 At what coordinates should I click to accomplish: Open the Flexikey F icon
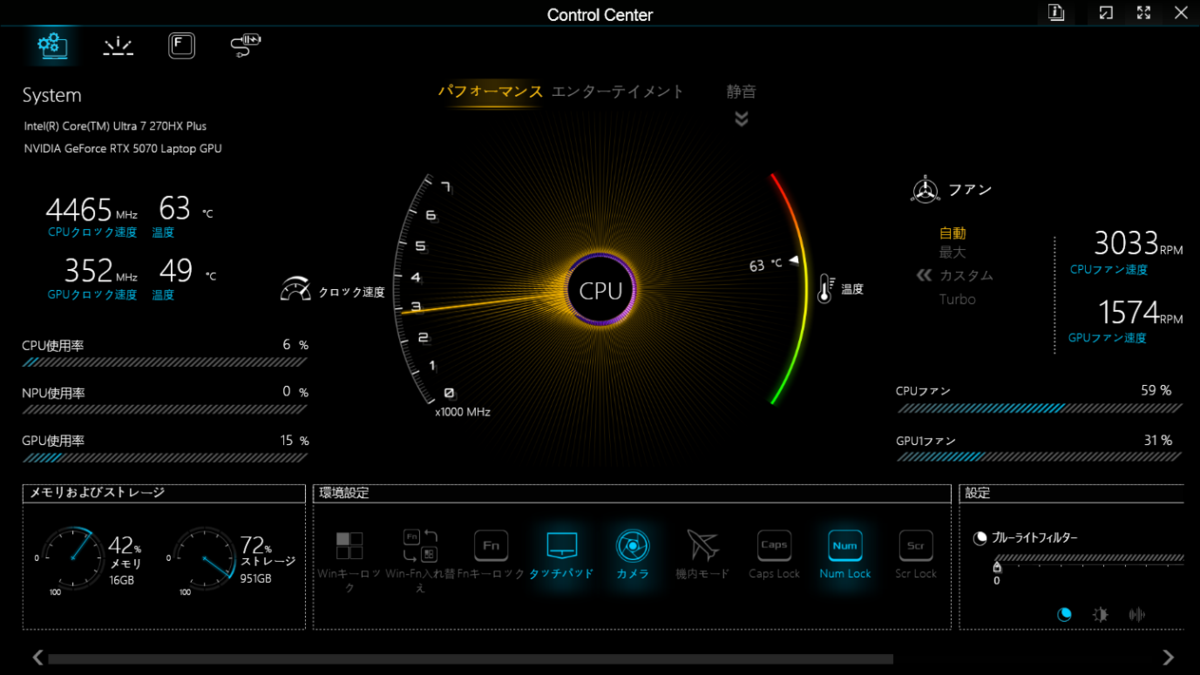pyautogui.click(x=181, y=45)
